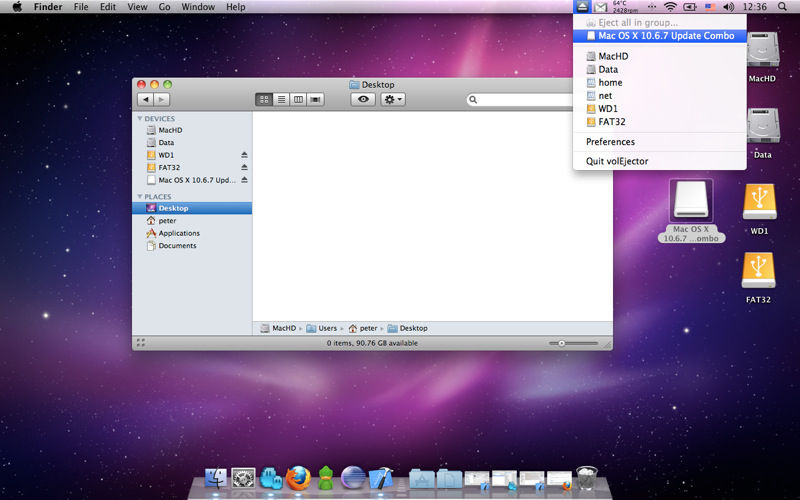800x500 pixels.
Task: Open Eclipse from the Dock
Action: tap(353, 479)
